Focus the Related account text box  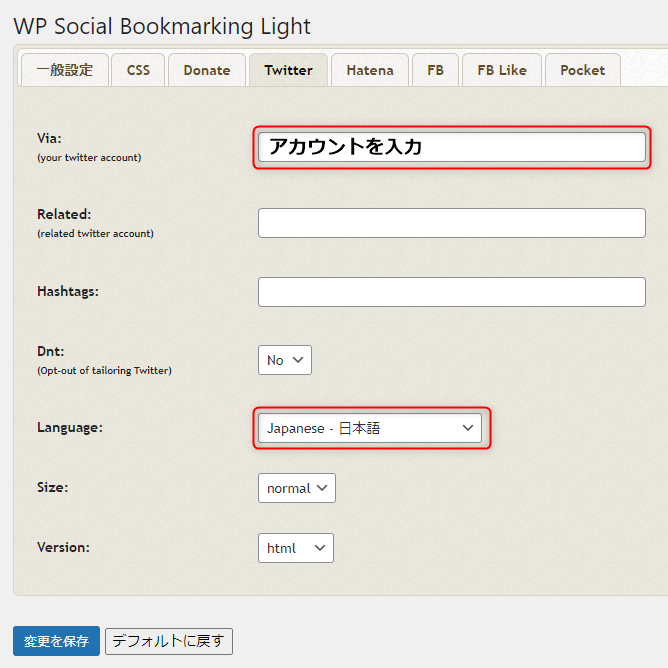[451, 223]
